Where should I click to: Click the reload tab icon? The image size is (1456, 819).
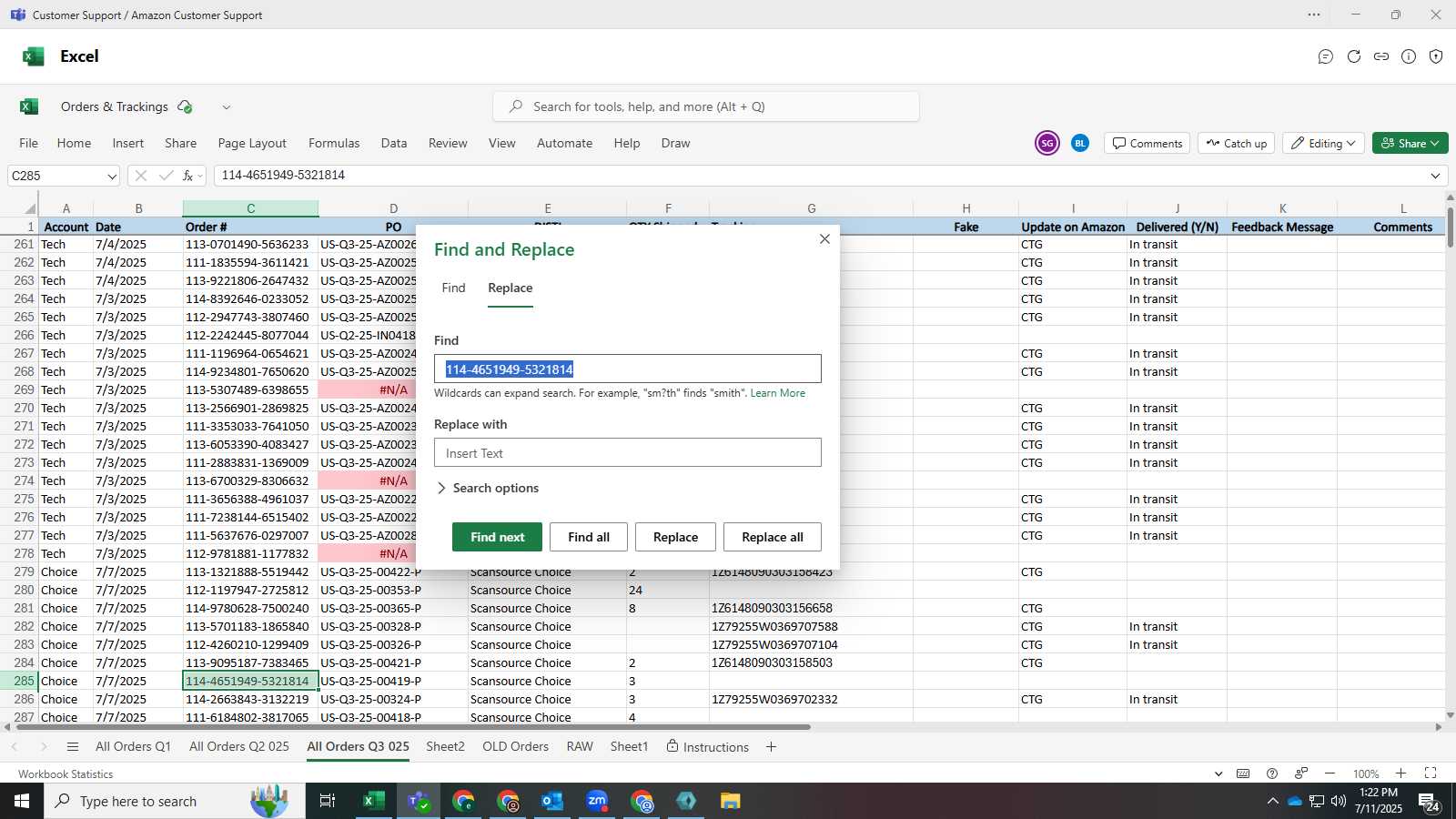pyautogui.click(x=1354, y=56)
